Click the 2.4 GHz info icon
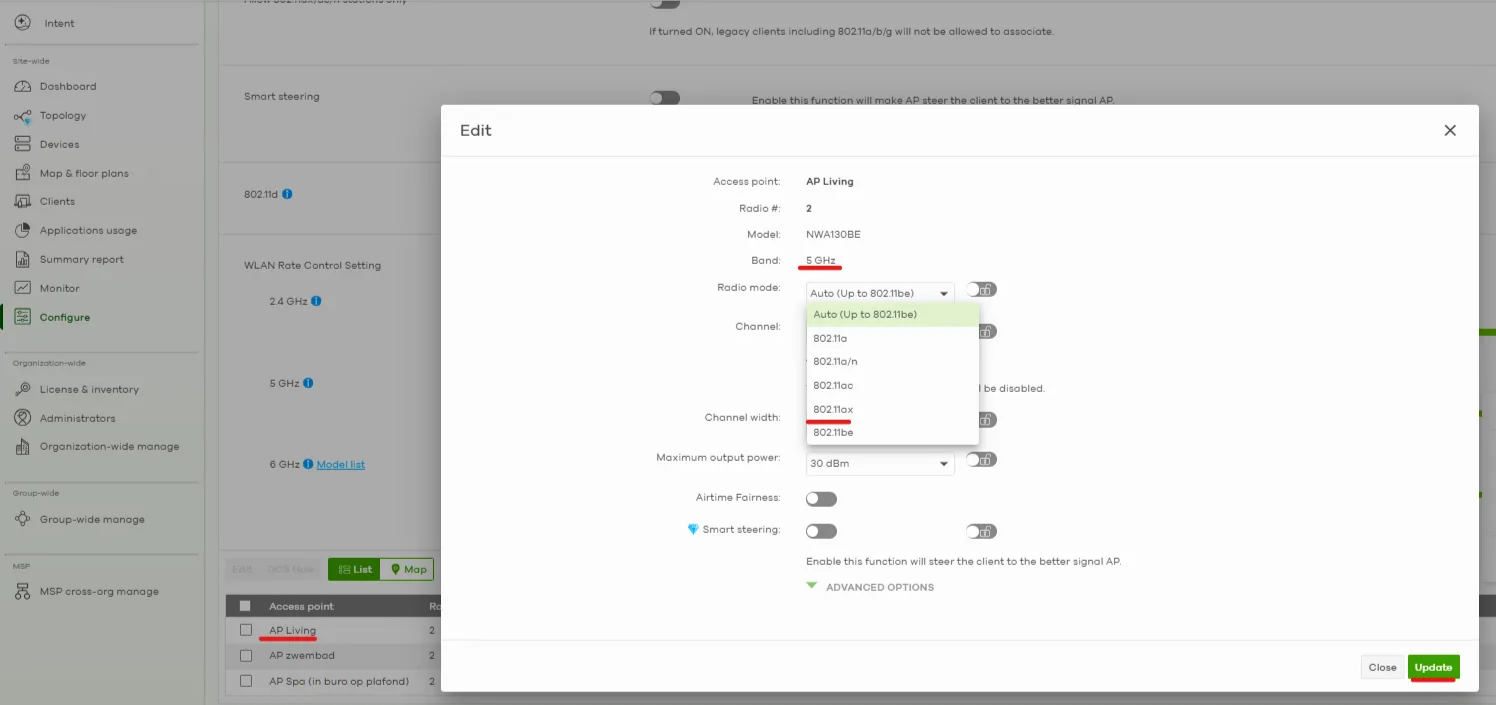Viewport: 1496px width, 705px height. click(316, 301)
